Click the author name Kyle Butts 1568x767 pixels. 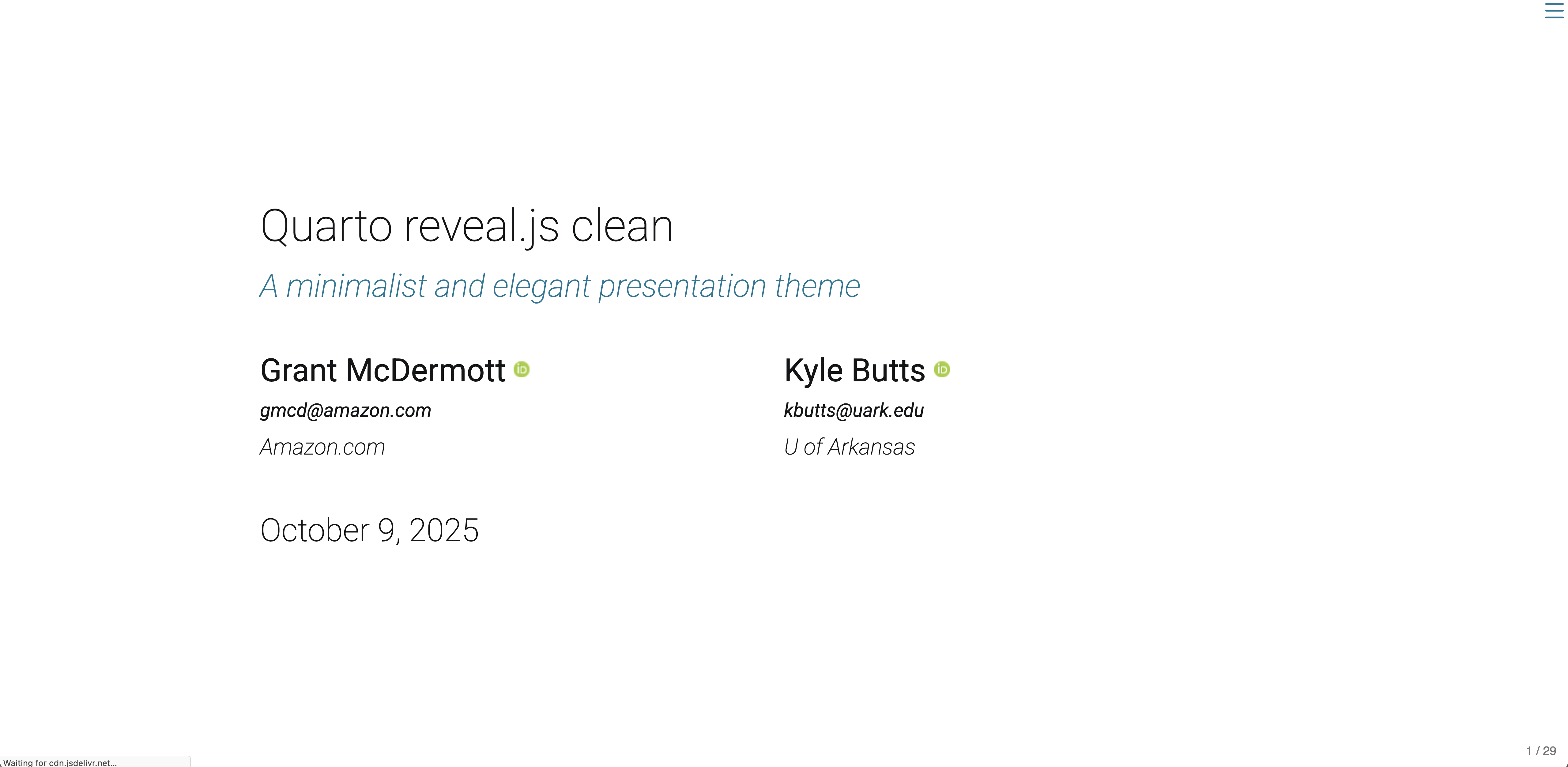(x=854, y=370)
